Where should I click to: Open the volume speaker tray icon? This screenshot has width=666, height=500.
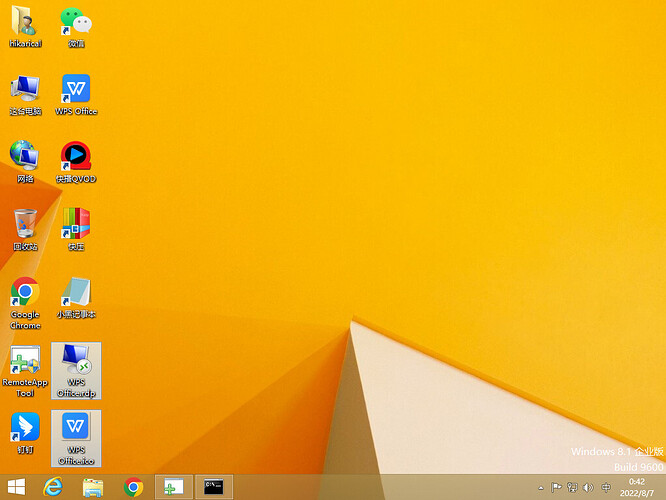588,487
